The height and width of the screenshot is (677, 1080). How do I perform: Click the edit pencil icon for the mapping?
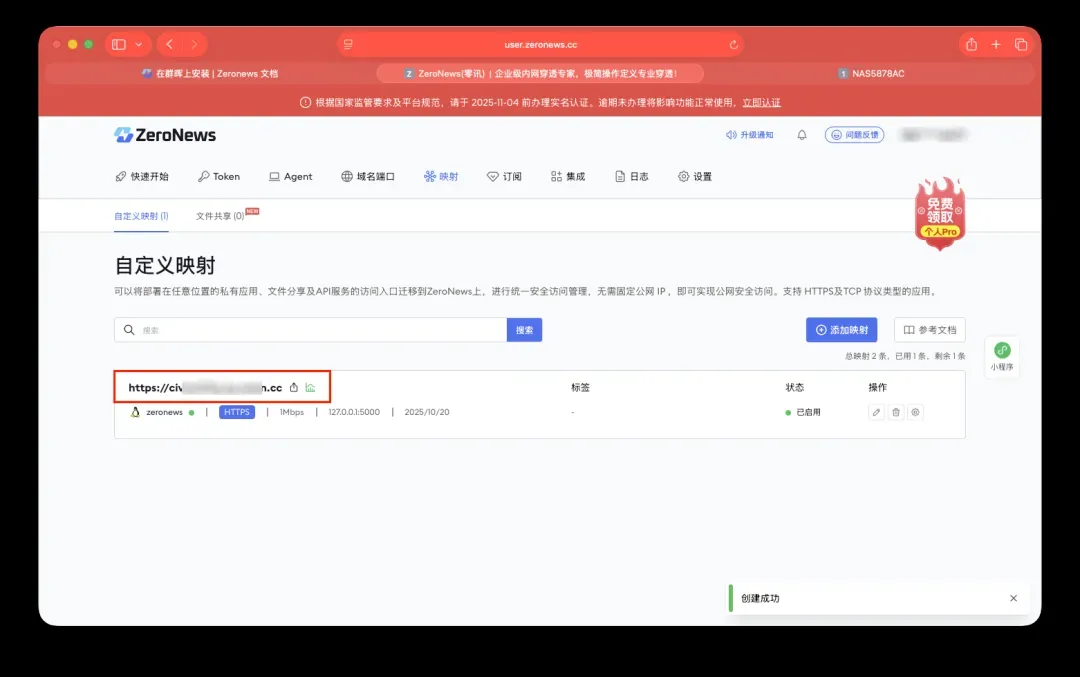(876, 412)
